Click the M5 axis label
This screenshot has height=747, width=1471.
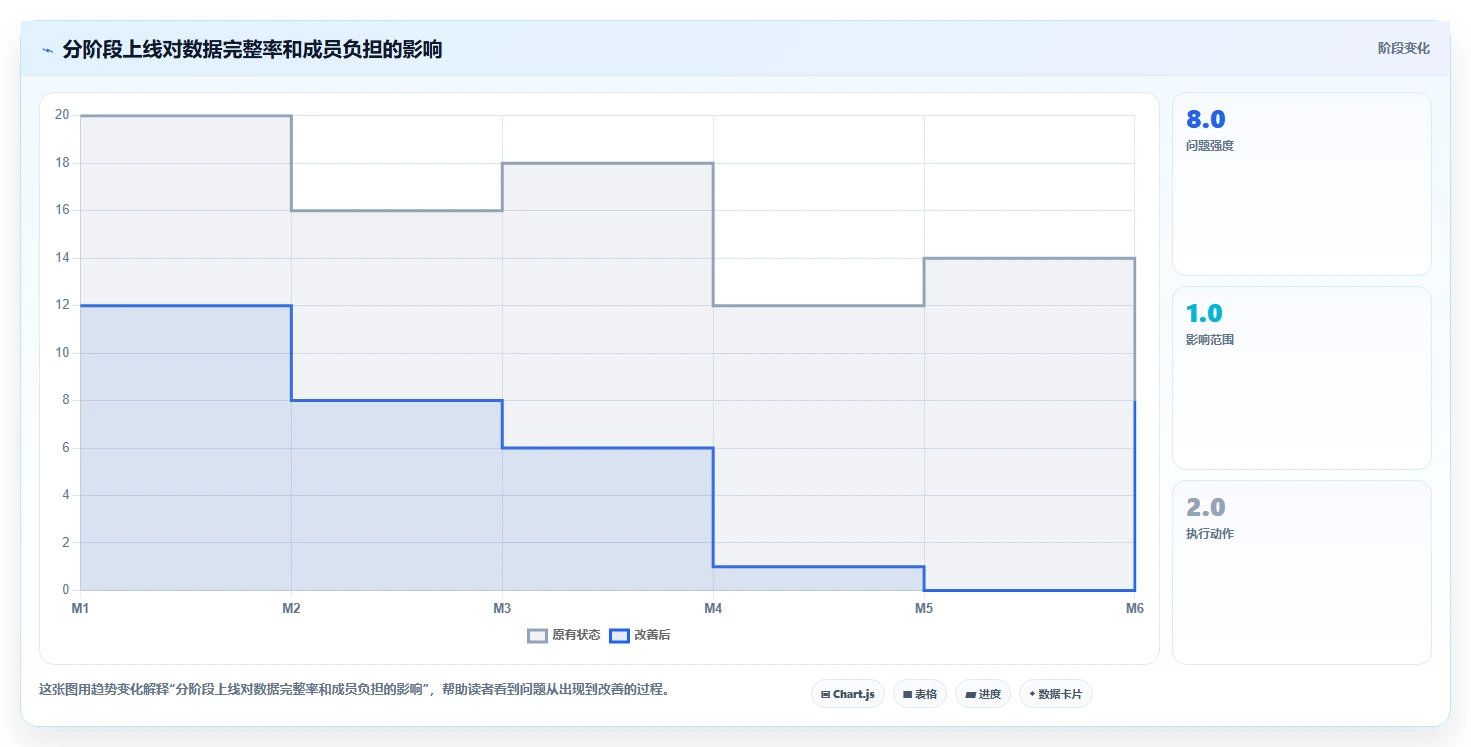[x=924, y=608]
